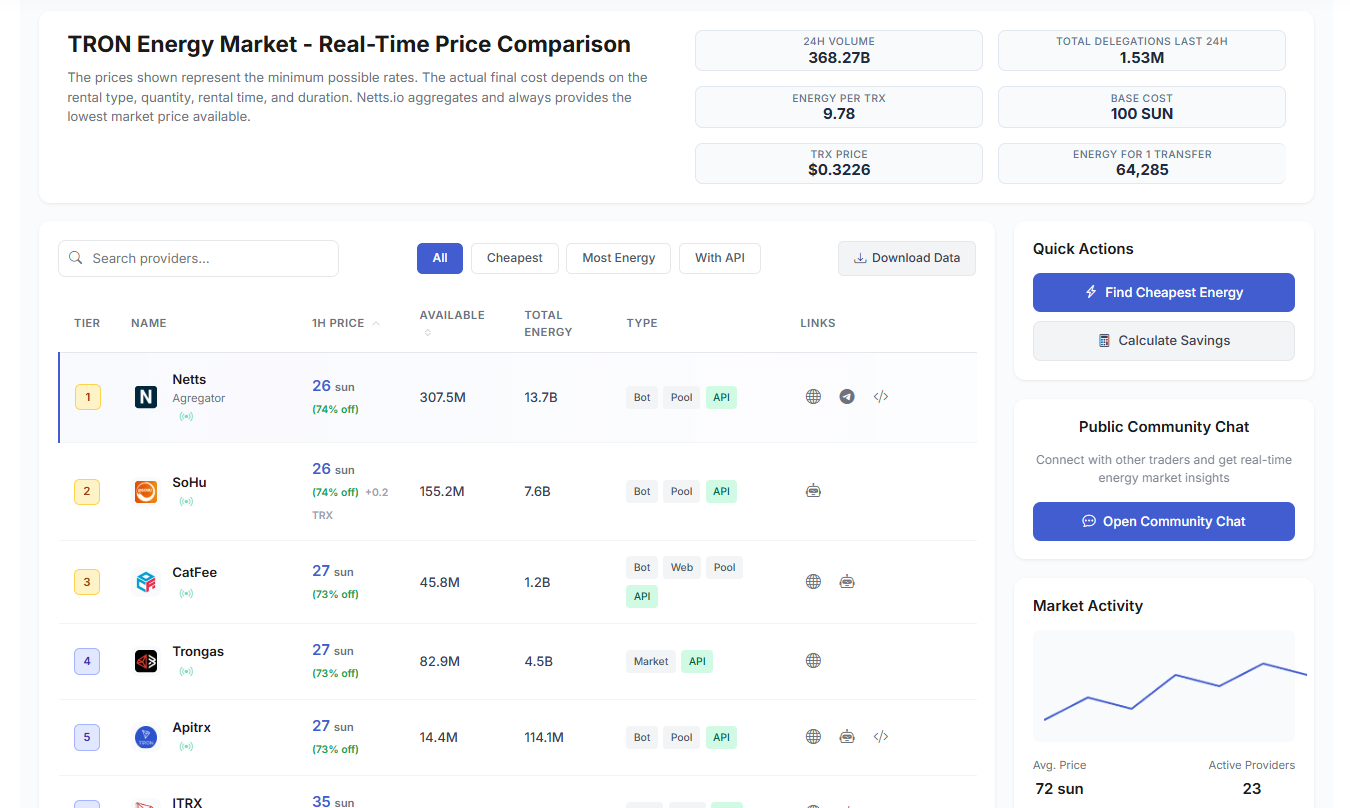
Task: Switch to the "All" providers tab
Action: pyautogui.click(x=440, y=258)
